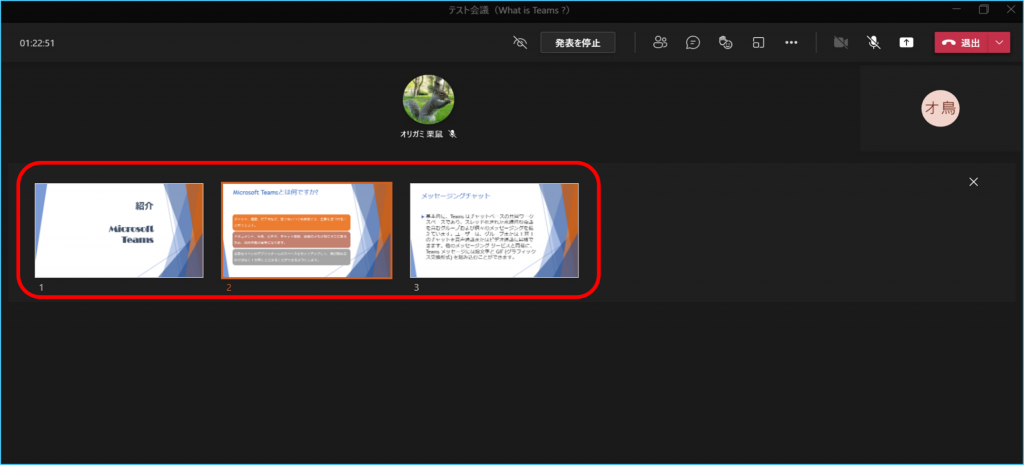The height and width of the screenshot is (465, 1024).
Task: Restore the window size from title bar
Action: point(983,9)
